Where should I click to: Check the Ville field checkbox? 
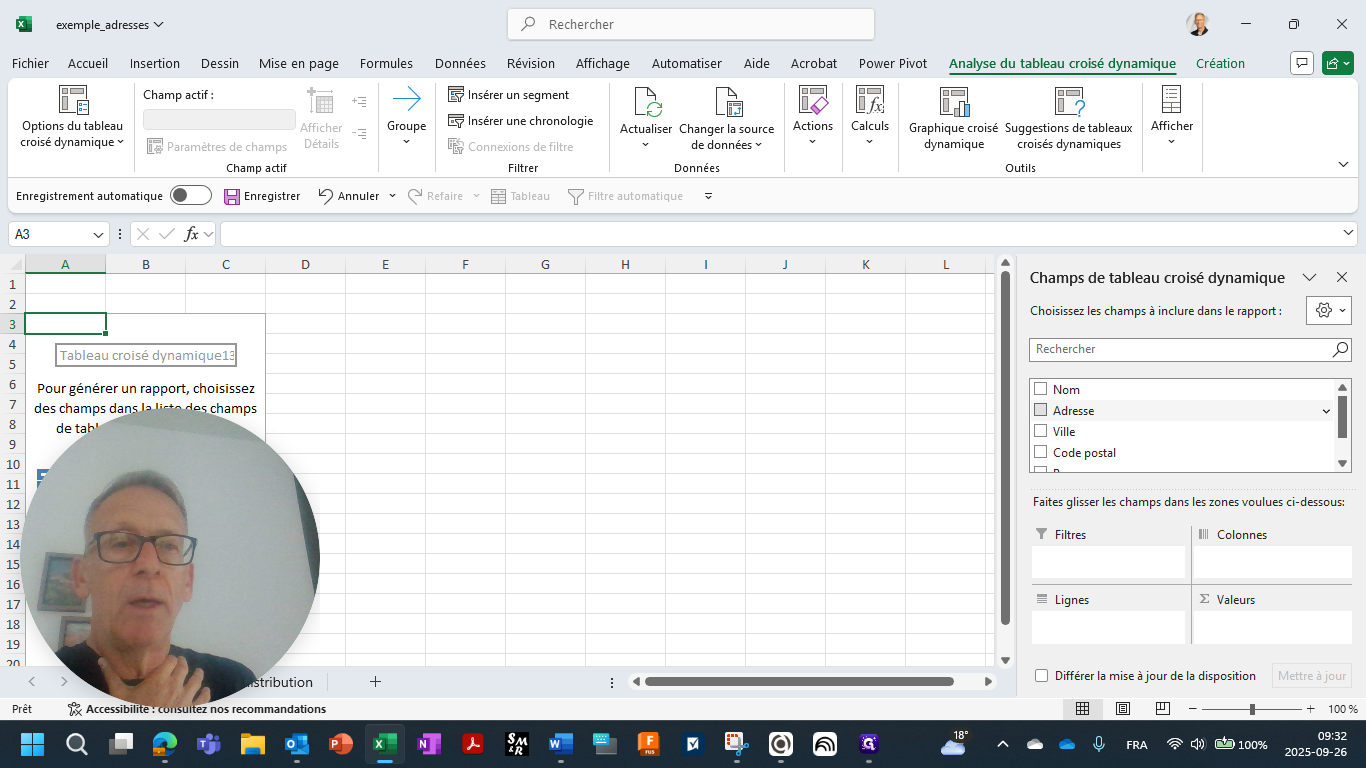pos(1041,431)
